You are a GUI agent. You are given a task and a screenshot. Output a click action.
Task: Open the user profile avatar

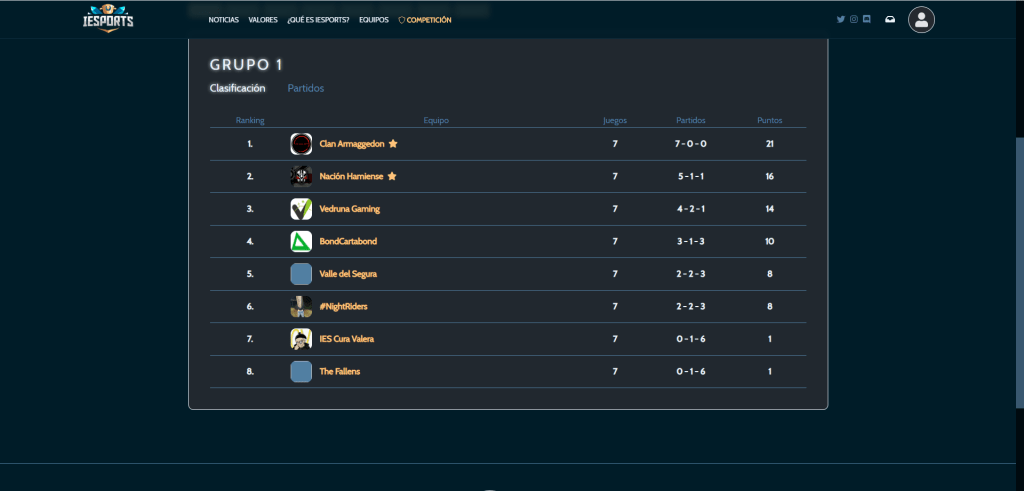click(x=921, y=19)
